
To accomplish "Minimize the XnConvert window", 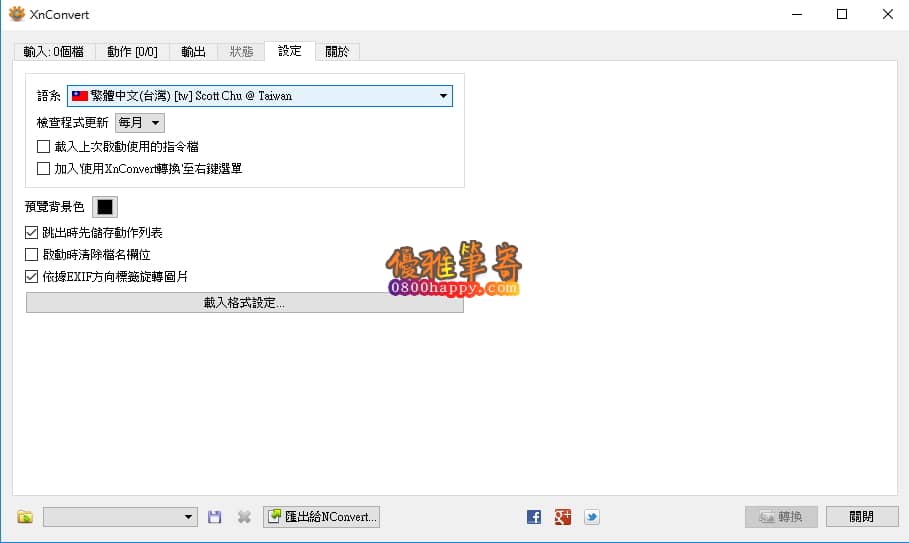I will [x=797, y=14].
